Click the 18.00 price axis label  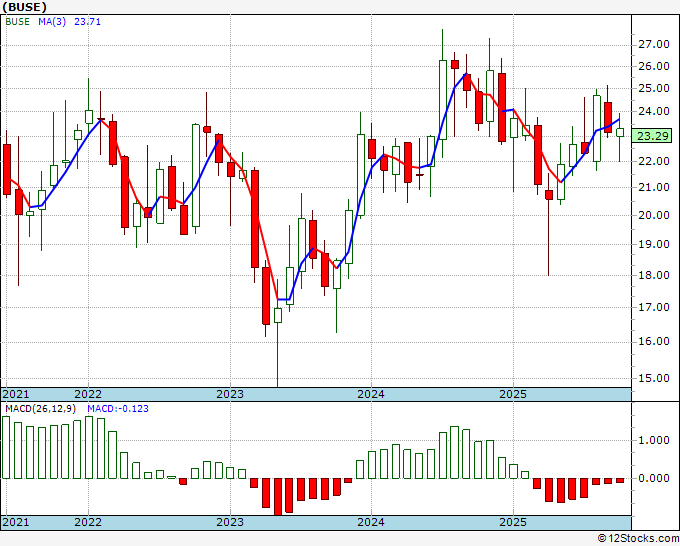(x=654, y=275)
